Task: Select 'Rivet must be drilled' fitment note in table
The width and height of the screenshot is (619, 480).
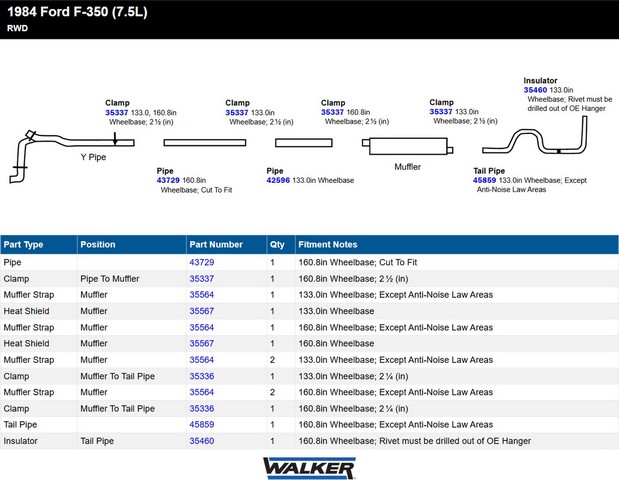Action: tap(415, 441)
